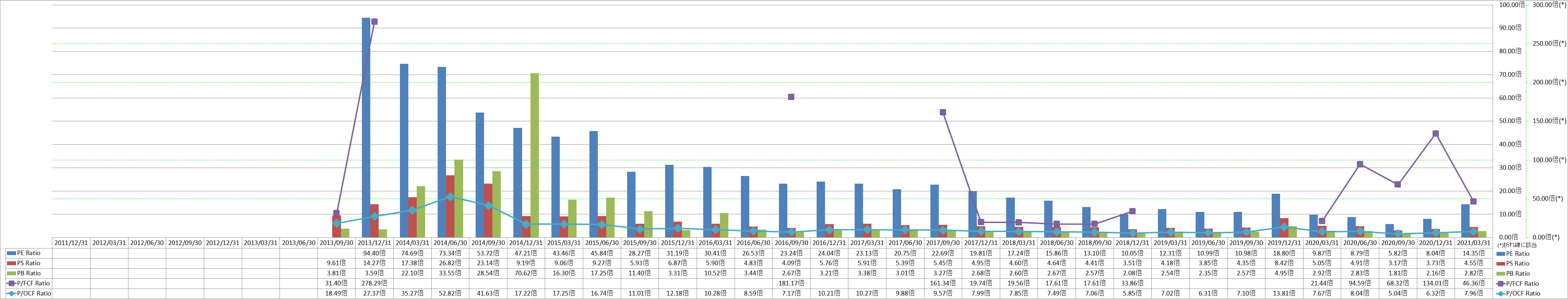
Task: Click the P/FCF Ratio cell showing 161.34倍
Action: pyautogui.click(x=943, y=283)
